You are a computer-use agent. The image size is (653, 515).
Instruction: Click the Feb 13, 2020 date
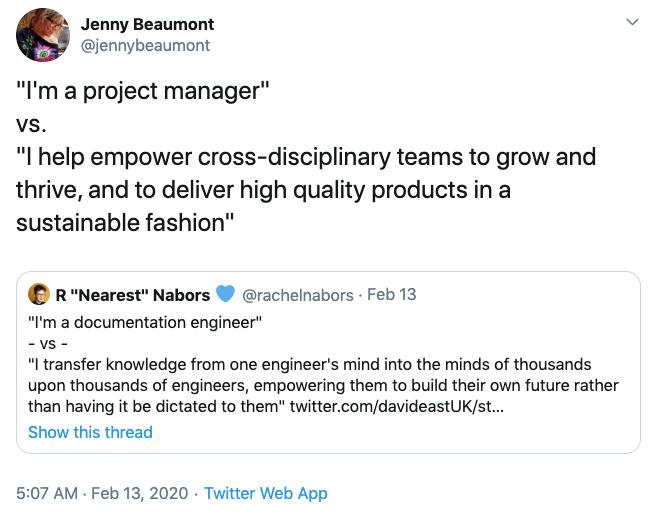(143, 493)
